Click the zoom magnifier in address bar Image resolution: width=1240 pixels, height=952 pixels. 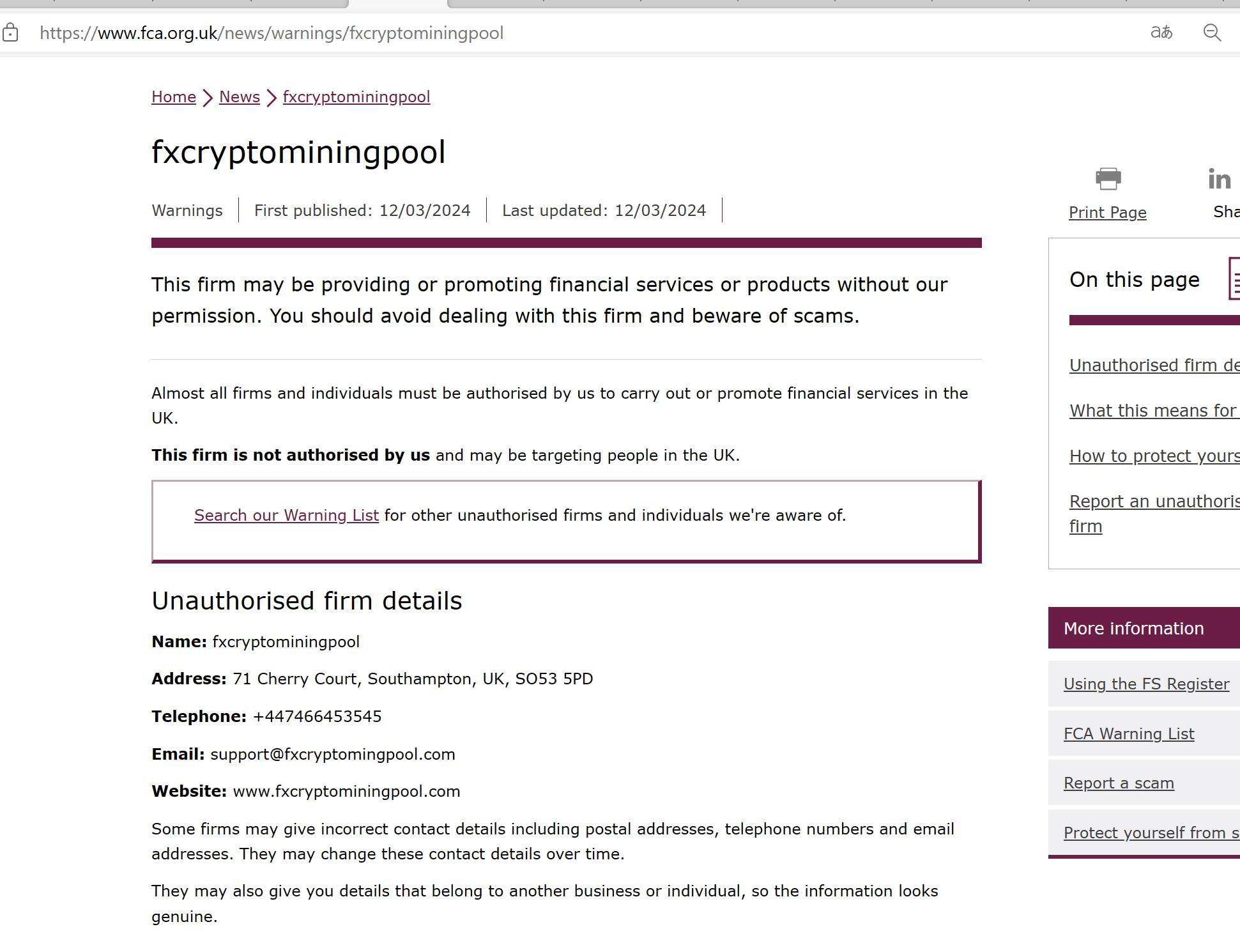[1212, 33]
